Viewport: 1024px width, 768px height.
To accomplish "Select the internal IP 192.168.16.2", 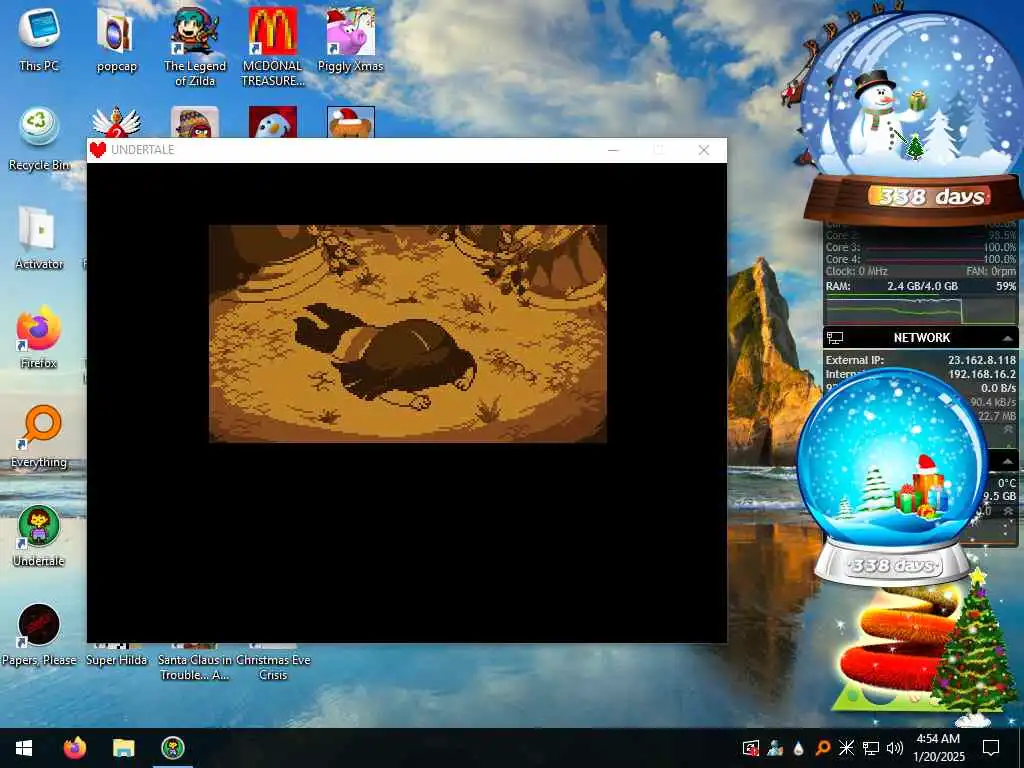I will 982,374.
